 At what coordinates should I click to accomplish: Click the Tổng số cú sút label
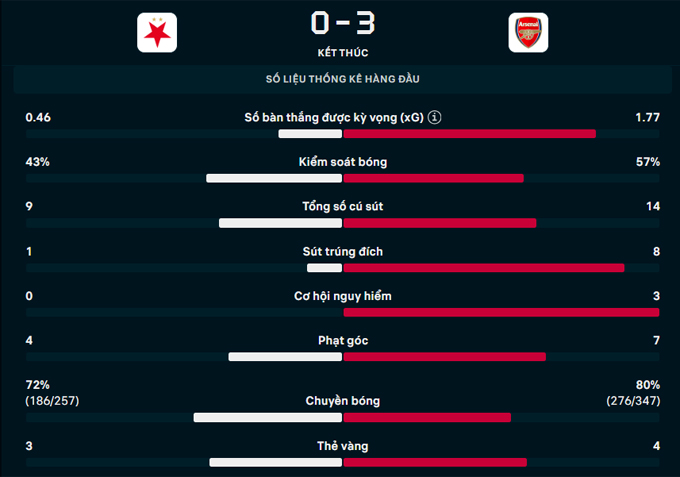pyautogui.click(x=343, y=207)
